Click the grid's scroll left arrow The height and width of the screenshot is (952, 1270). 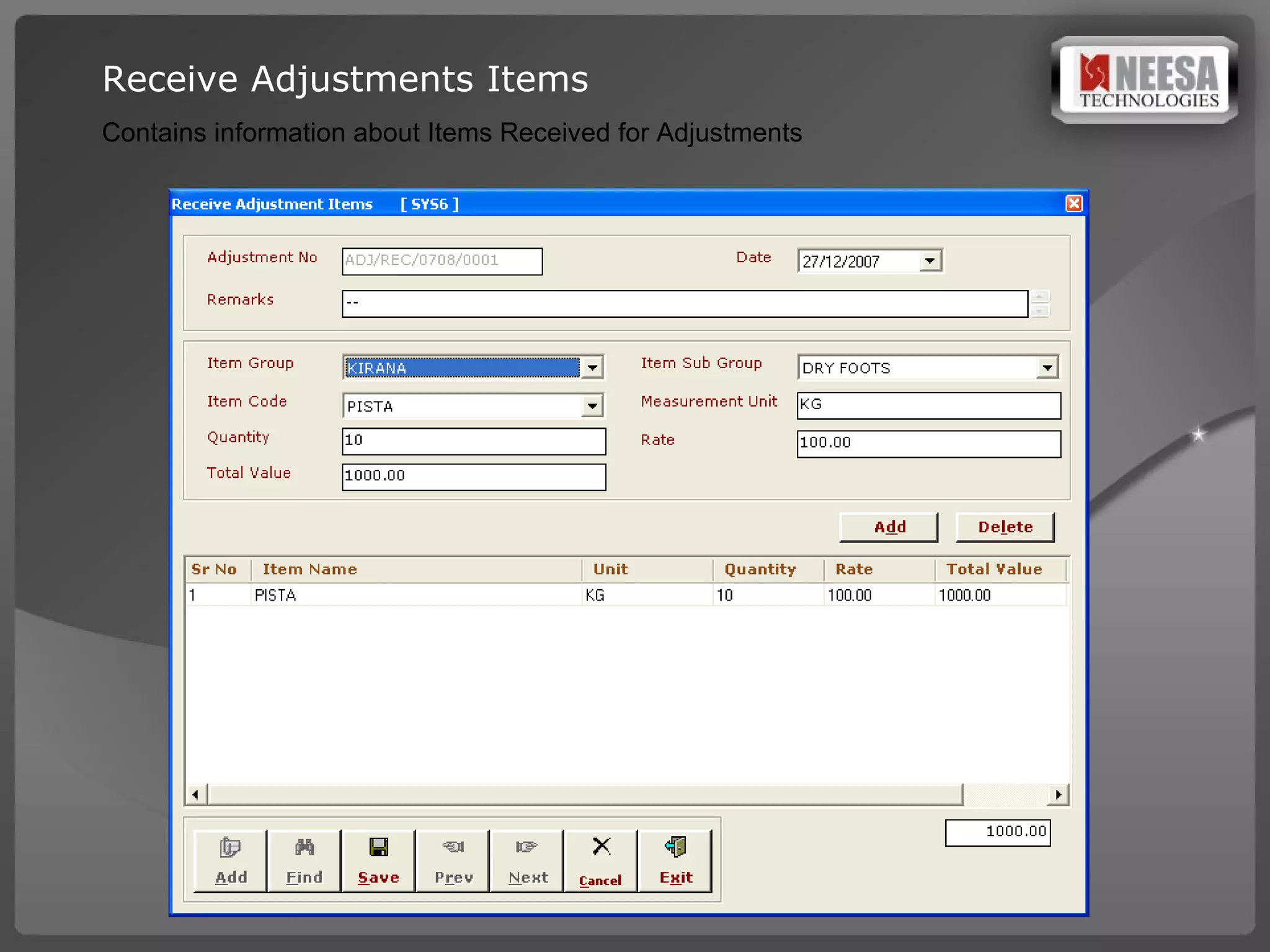[196, 794]
